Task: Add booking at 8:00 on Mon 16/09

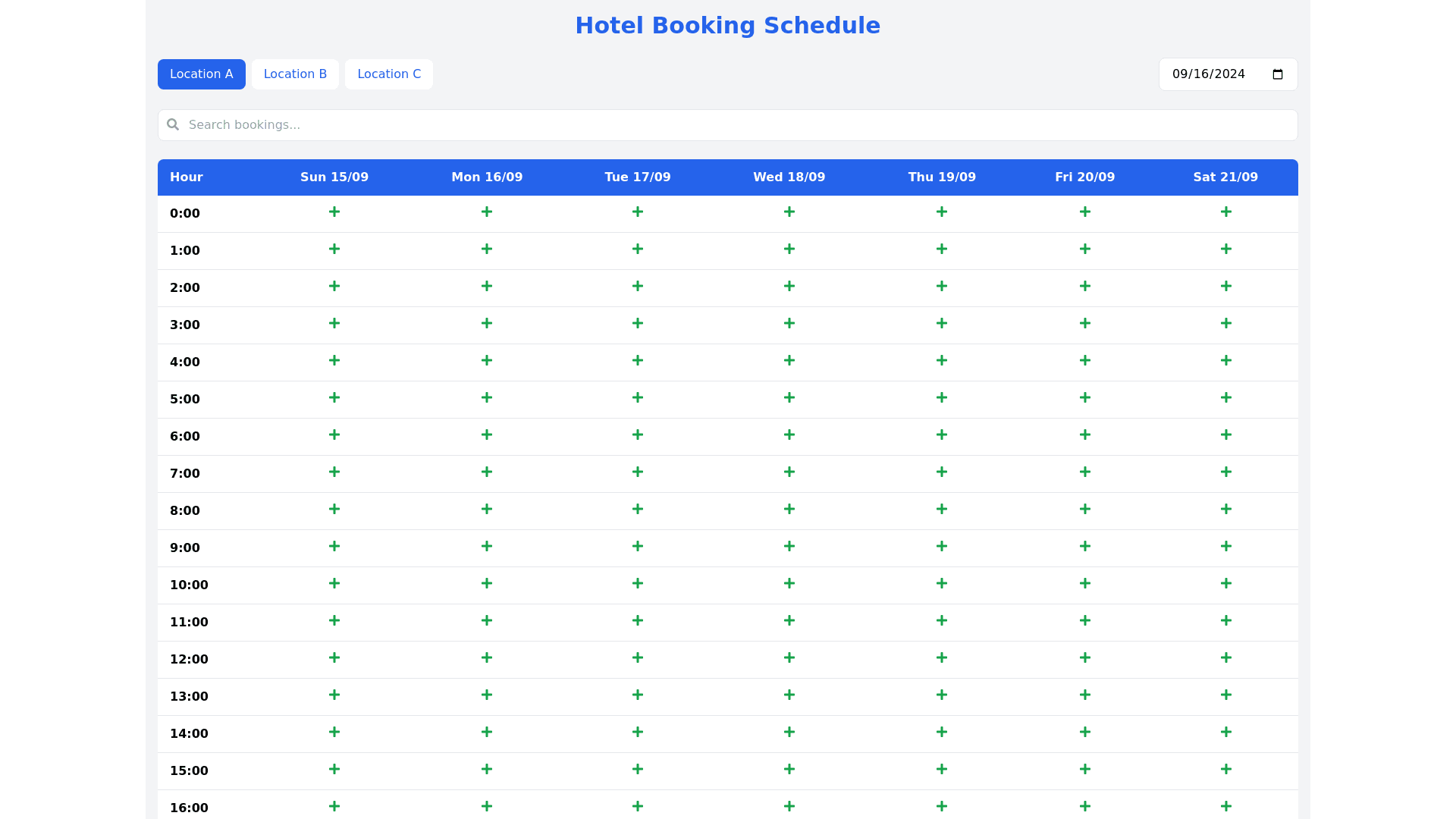Action: tap(487, 510)
